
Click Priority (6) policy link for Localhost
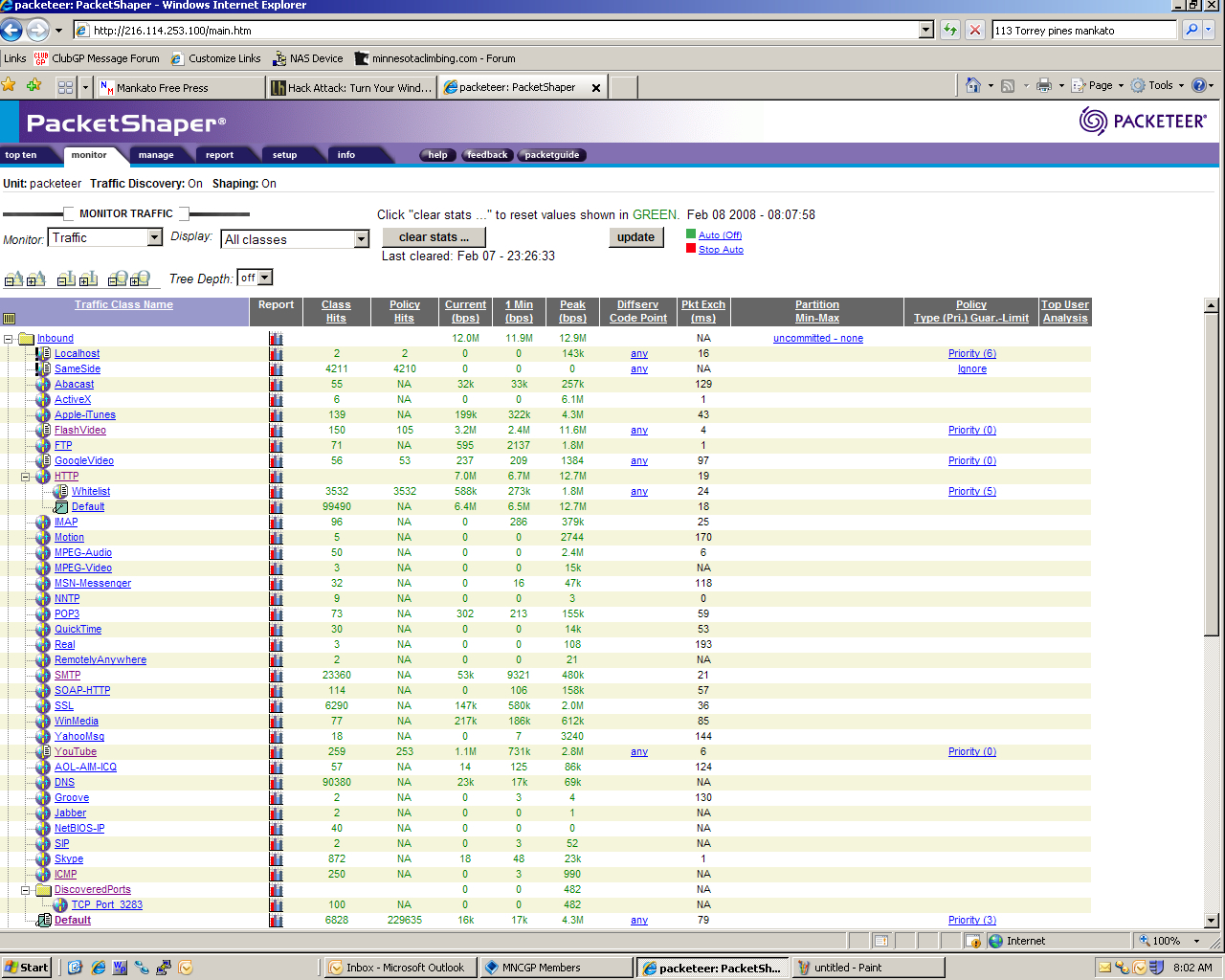point(972,354)
